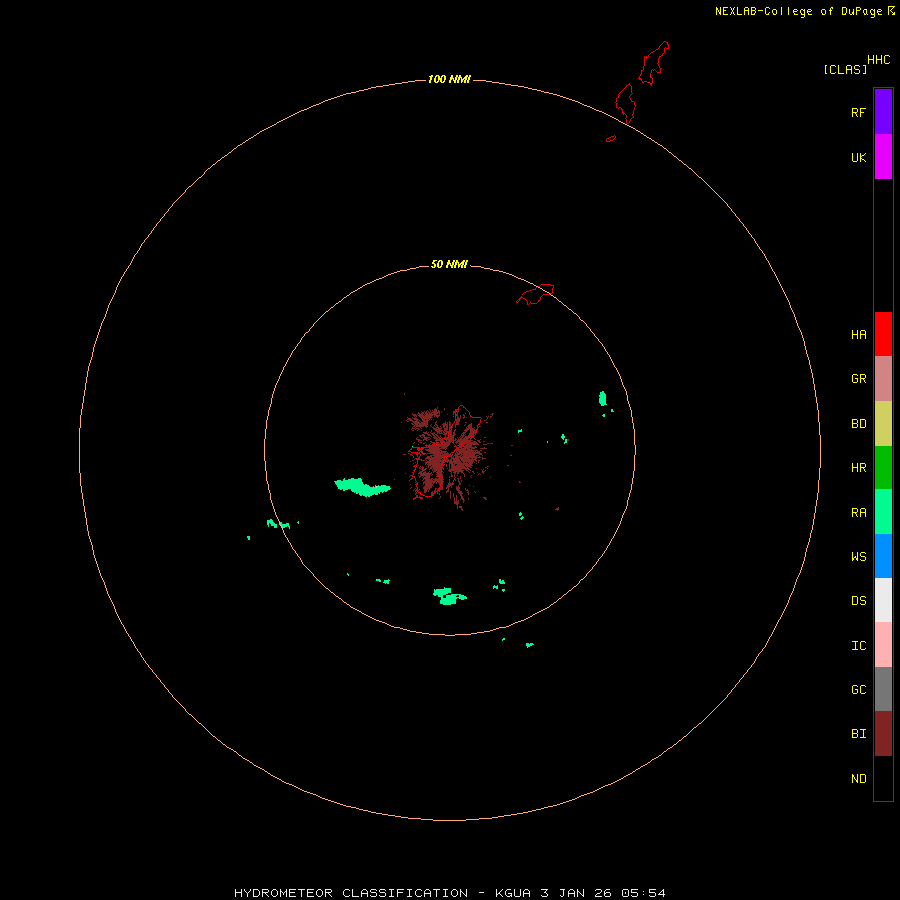Click the largest green rain echo south of the radar
The height and width of the screenshot is (900, 900).
(x=449, y=596)
